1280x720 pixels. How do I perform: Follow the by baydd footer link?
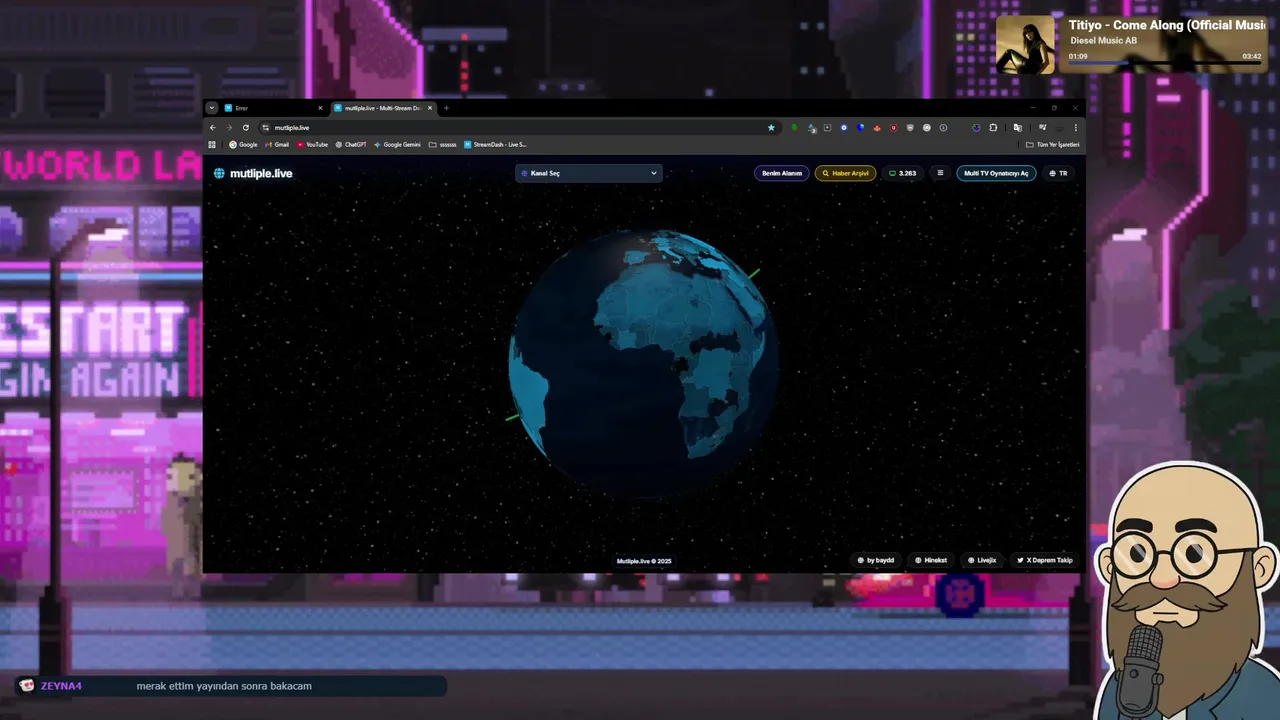pos(876,560)
